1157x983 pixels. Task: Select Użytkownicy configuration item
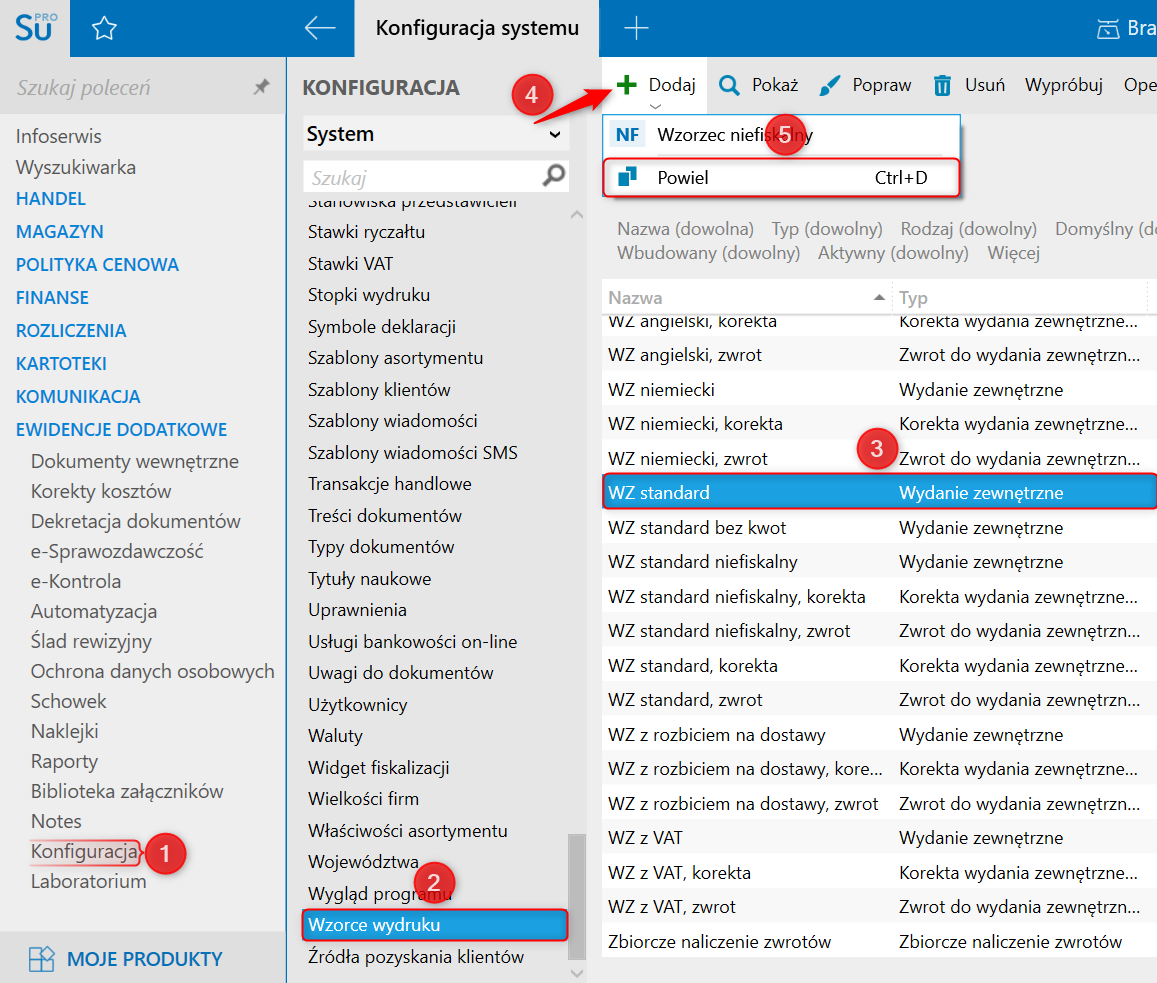point(357,705)
